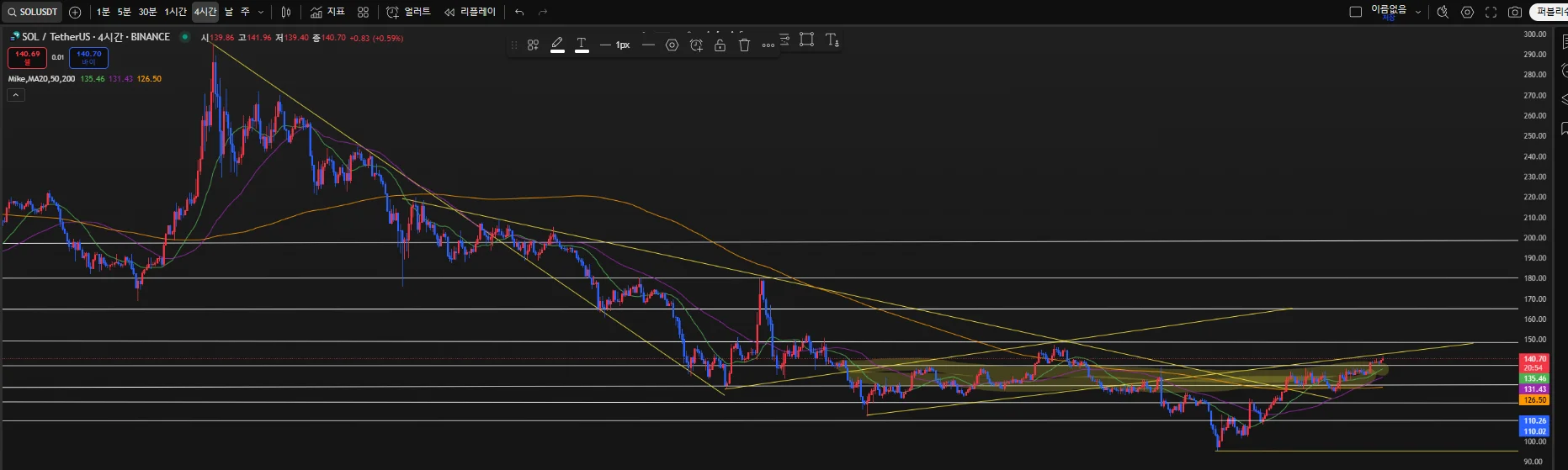
Task: Click the 200.00 price axis label
Action: click(1535, 238)
